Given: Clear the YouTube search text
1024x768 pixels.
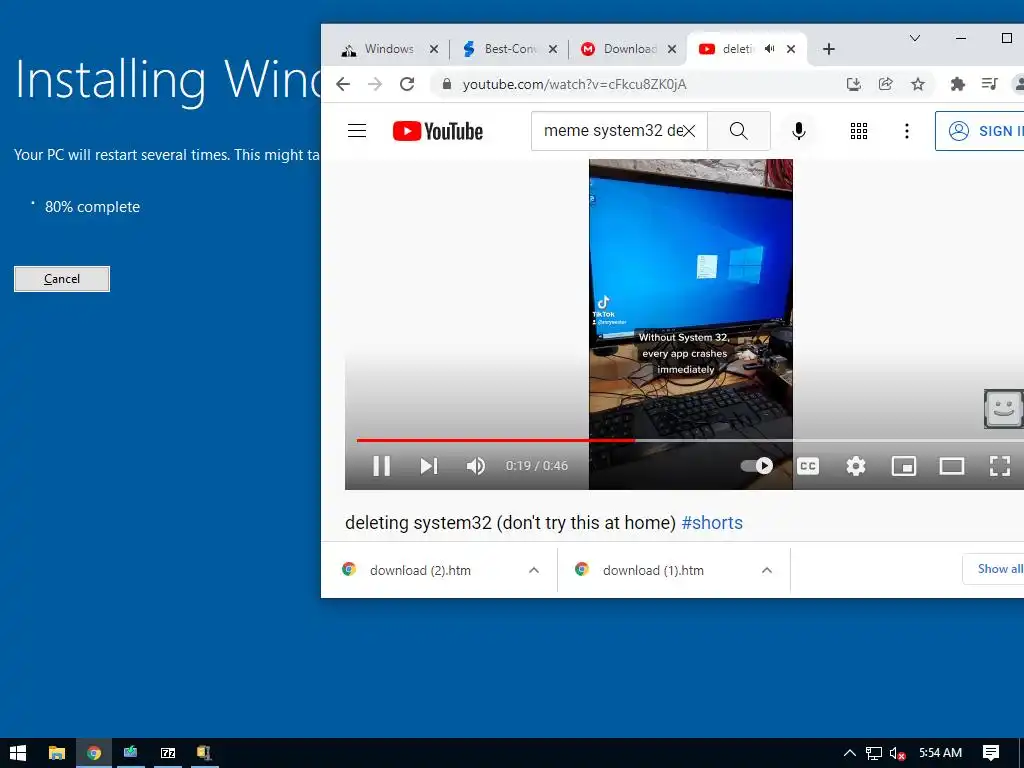Looking at the screenshot, I should [x=689, y=131].
